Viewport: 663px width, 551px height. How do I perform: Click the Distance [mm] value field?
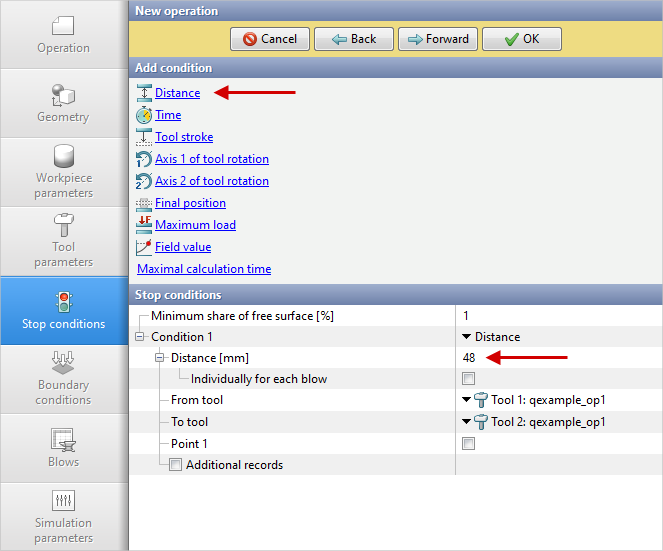point(555,357)
